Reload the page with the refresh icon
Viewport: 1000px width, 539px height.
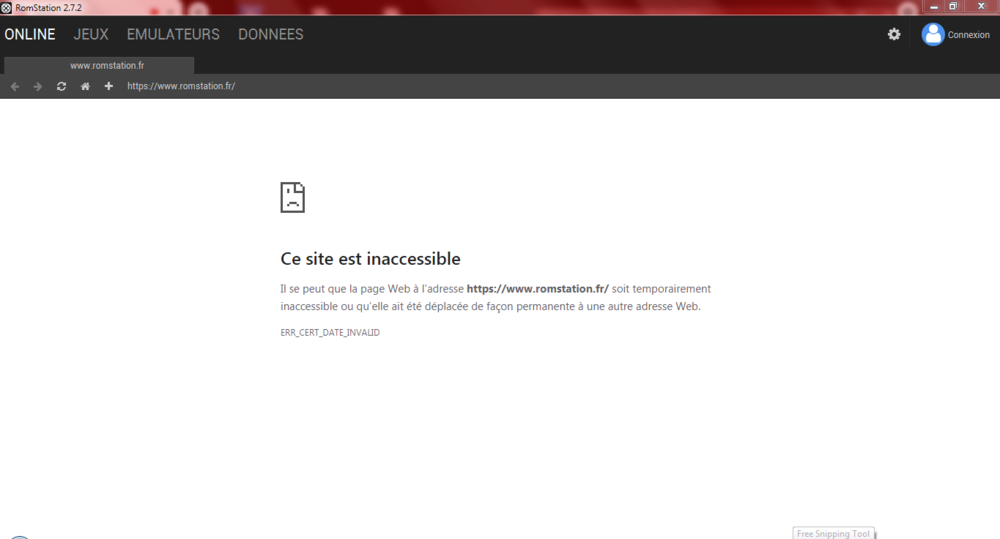coord(61,86)
